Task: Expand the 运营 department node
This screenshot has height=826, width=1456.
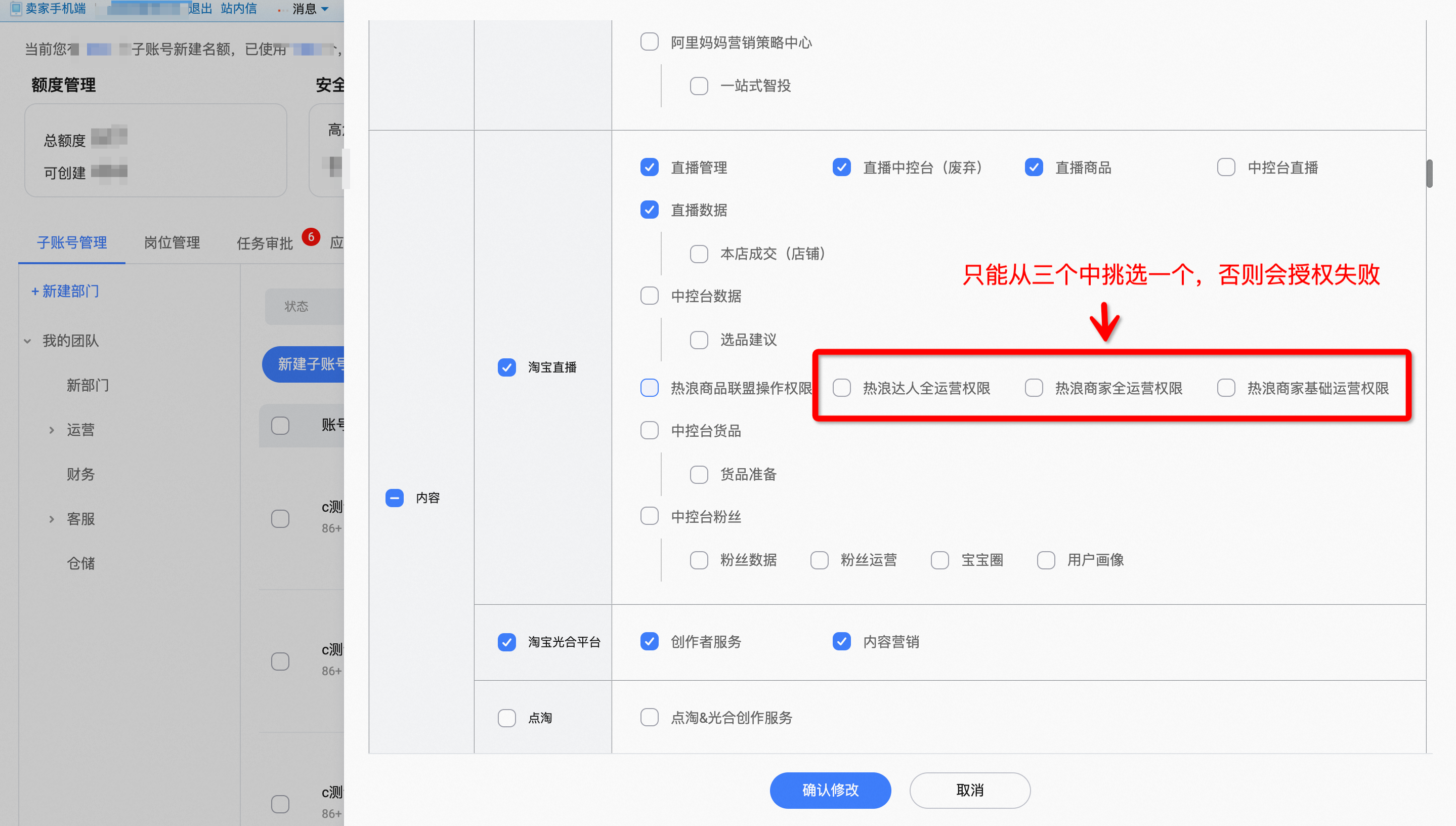Action: 52,430
